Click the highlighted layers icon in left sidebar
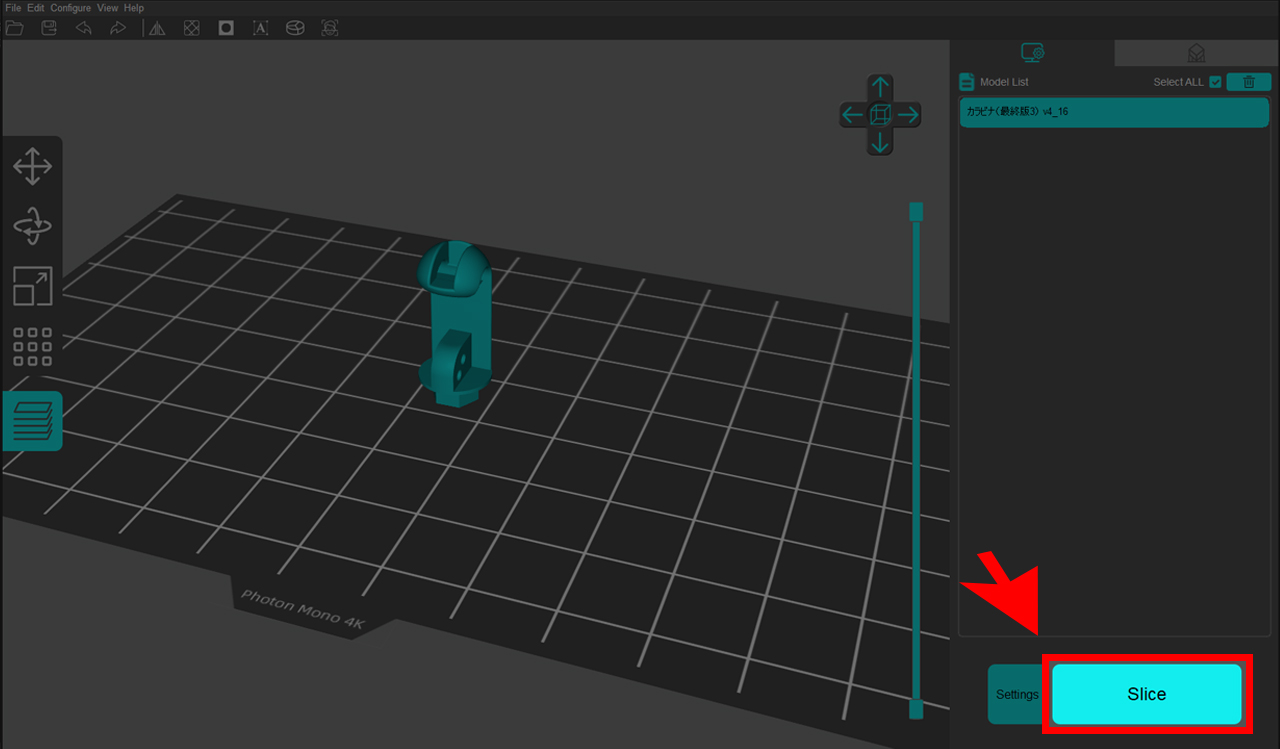Image resolution: width=1280 pixels, height=749 pixels. coord(32,421)
